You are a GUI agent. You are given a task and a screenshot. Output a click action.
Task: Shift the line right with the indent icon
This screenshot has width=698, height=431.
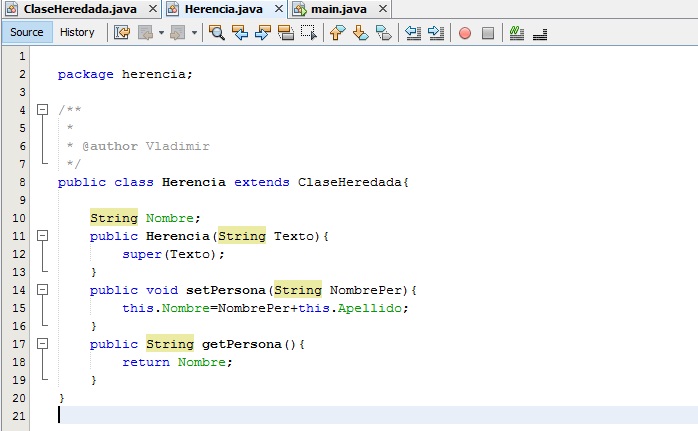435,33
